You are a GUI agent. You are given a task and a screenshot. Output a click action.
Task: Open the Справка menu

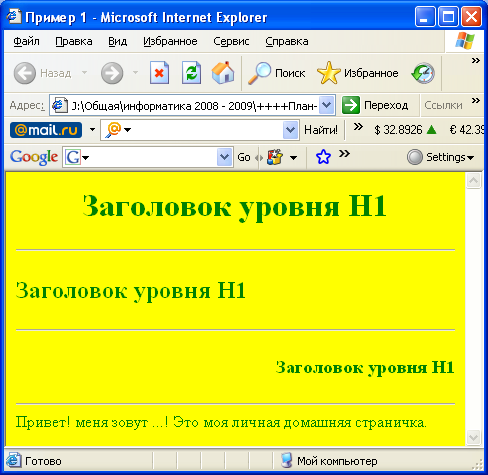[287, 41]
